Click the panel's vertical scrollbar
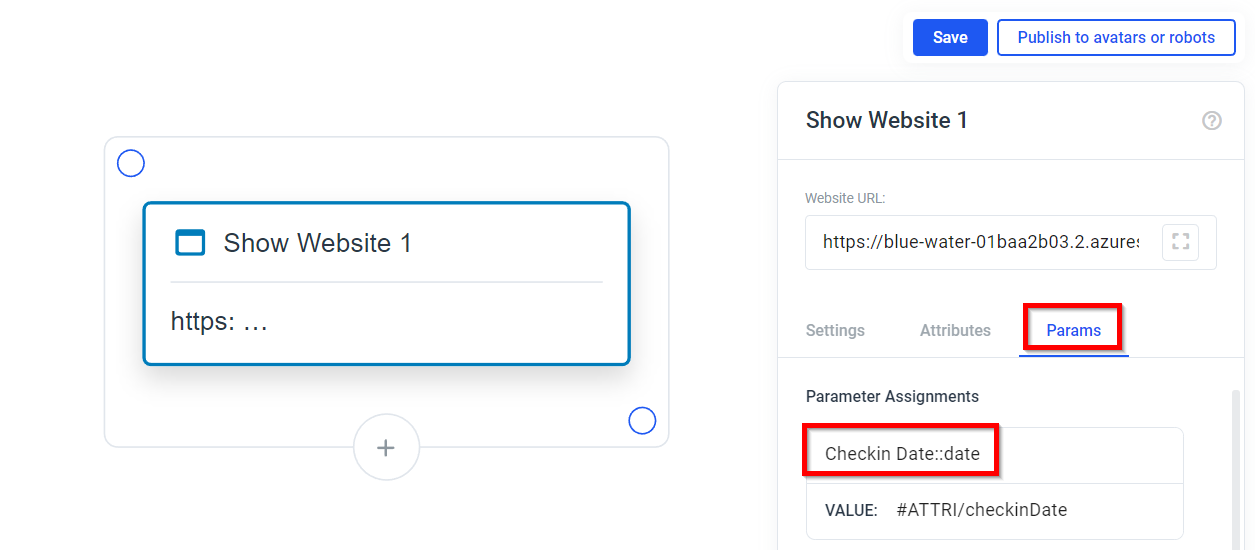The image size is (1255, 550). (1236, 468)
